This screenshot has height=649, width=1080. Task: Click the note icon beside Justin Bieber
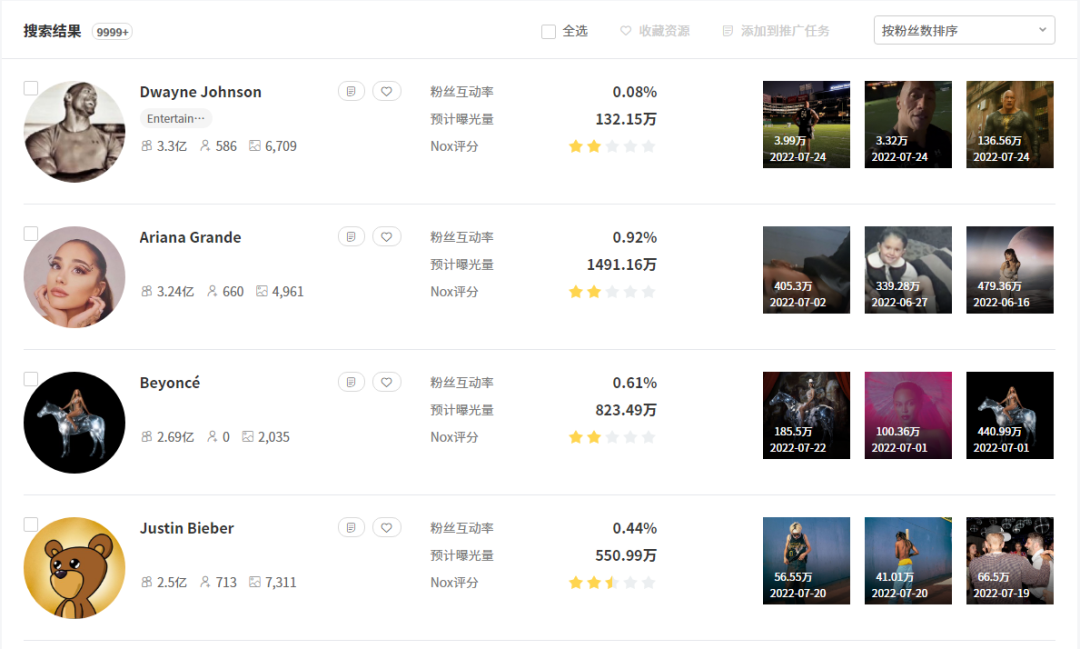point(351,528)
